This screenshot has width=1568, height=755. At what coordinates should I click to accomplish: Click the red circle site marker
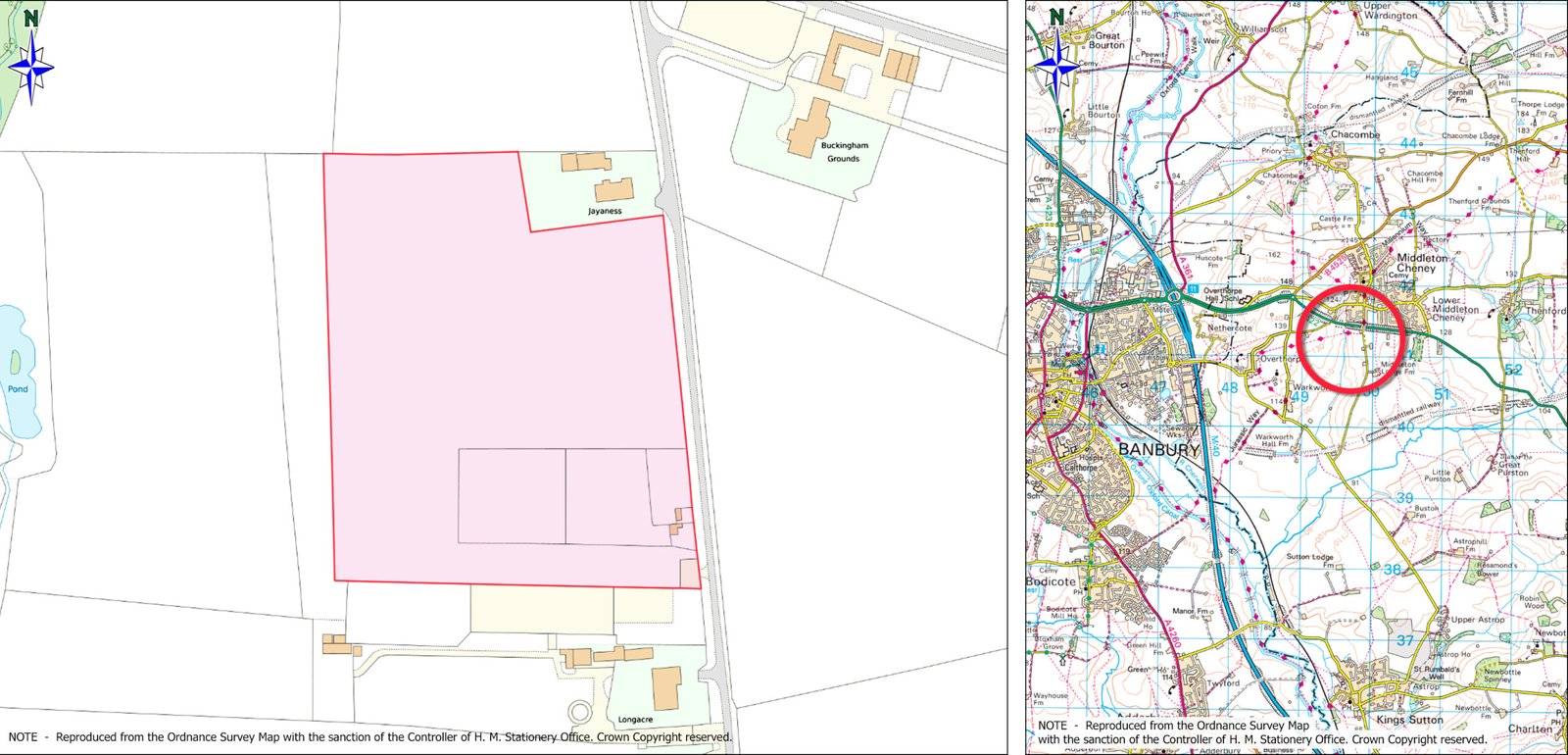(x=1351, y=338)
